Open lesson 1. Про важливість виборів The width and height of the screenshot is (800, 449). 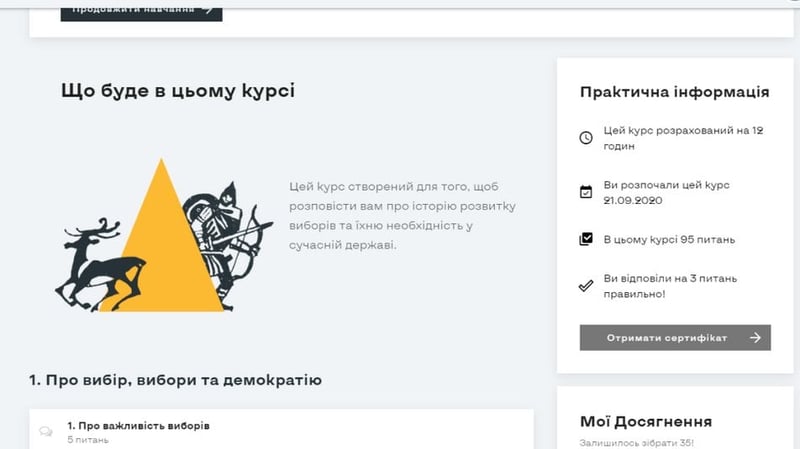[x=139, y=426]
